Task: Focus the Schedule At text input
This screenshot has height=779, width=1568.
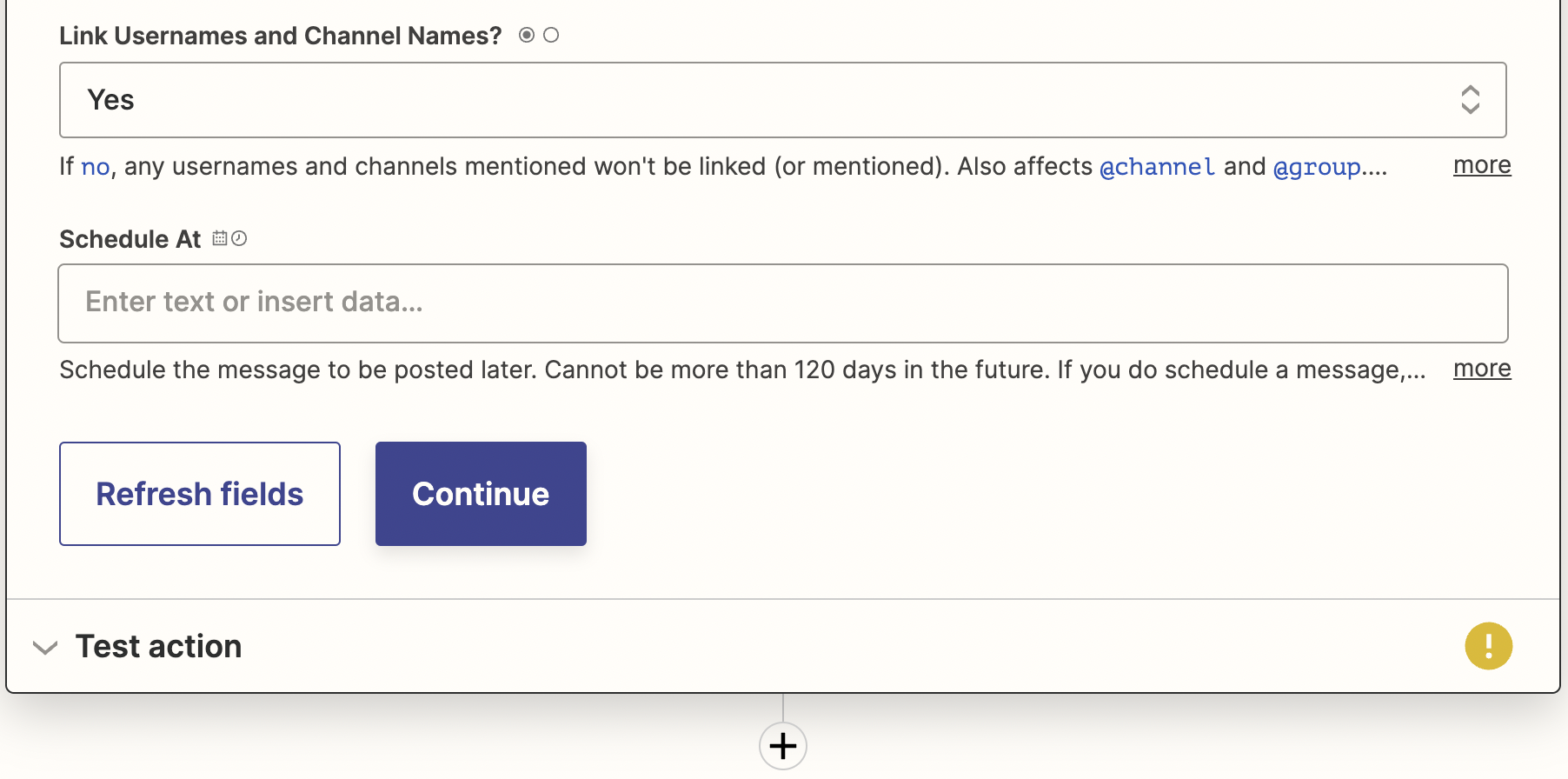Action: [x=782, y=303]
